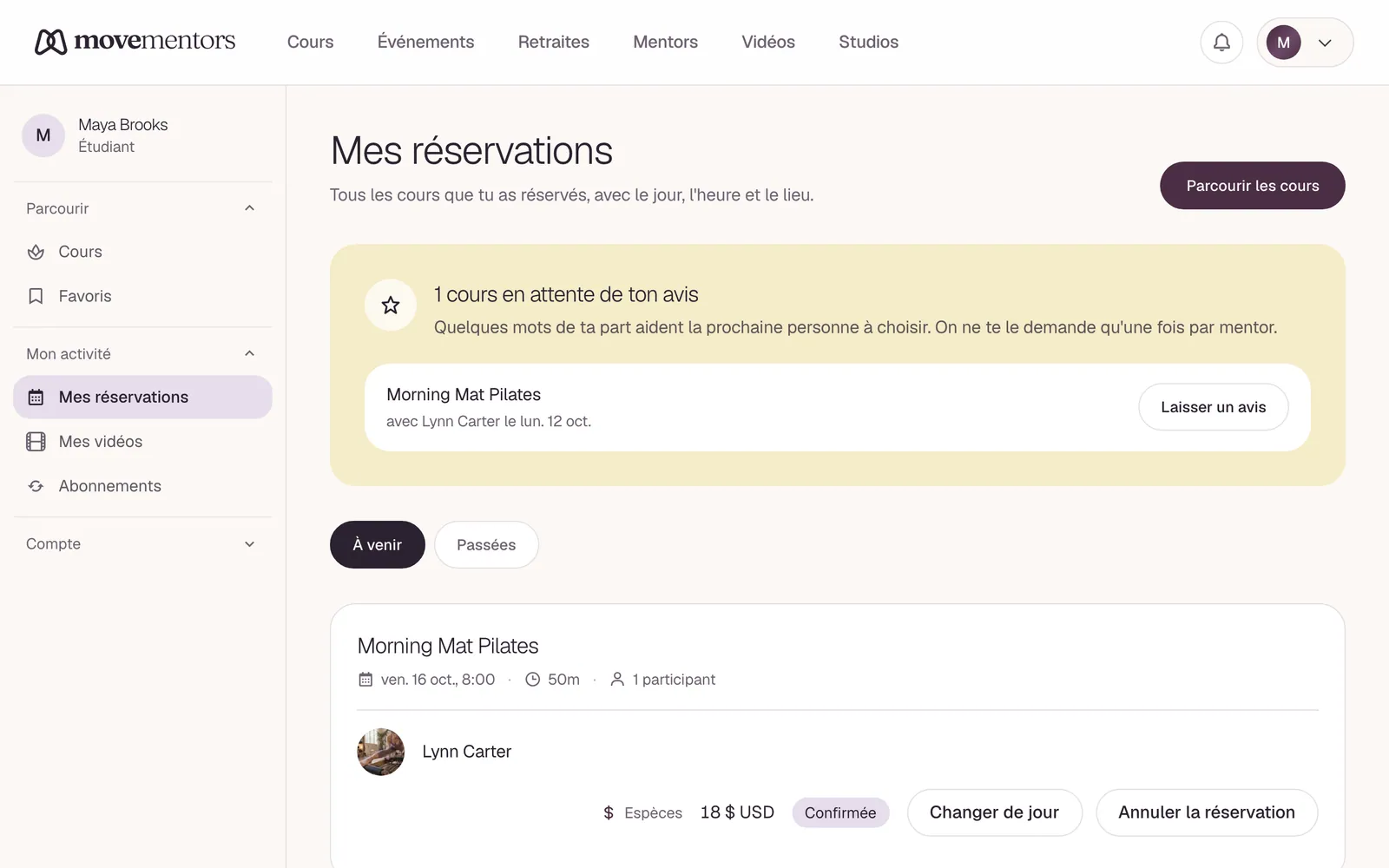Select Mes réservations in sidebar
Screen dimensions: 1389x868
pyautogui.click(x=142, y=397)
